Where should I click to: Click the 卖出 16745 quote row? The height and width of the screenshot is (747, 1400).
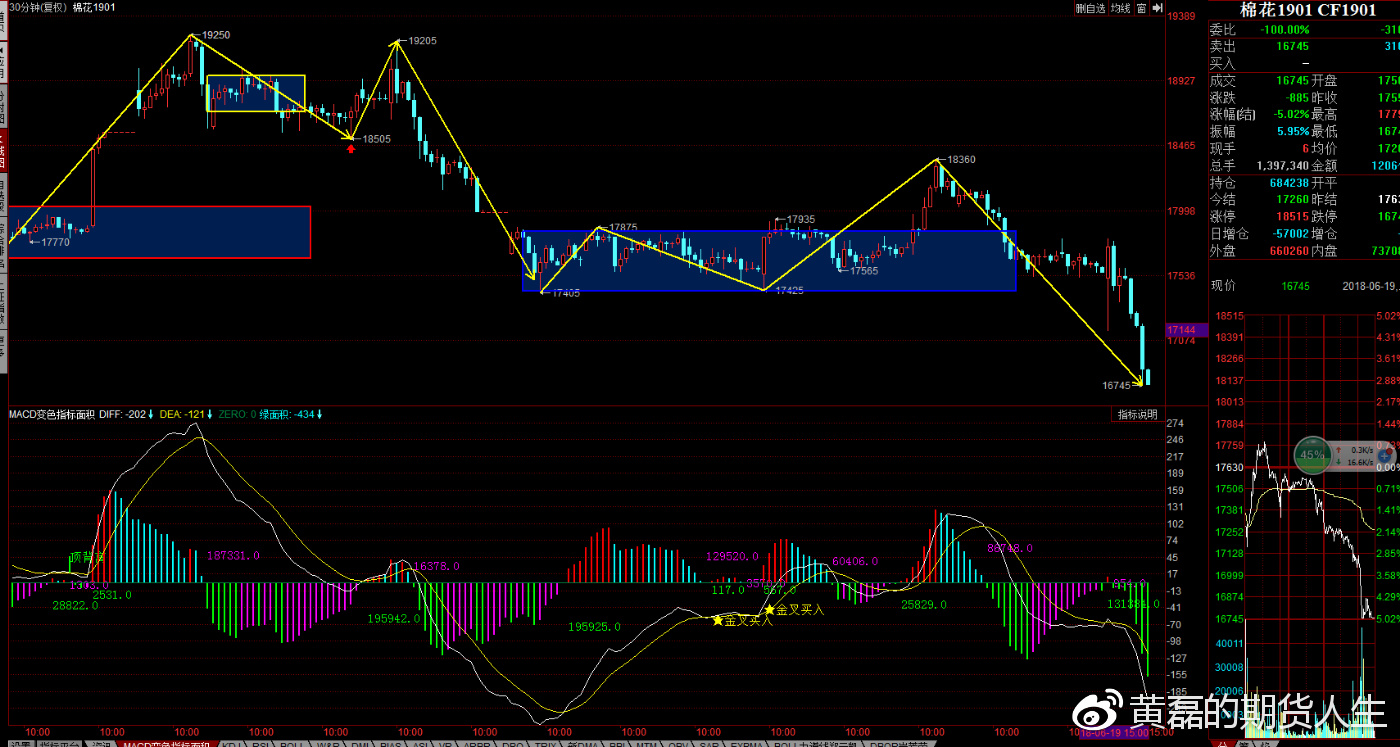1303,46
